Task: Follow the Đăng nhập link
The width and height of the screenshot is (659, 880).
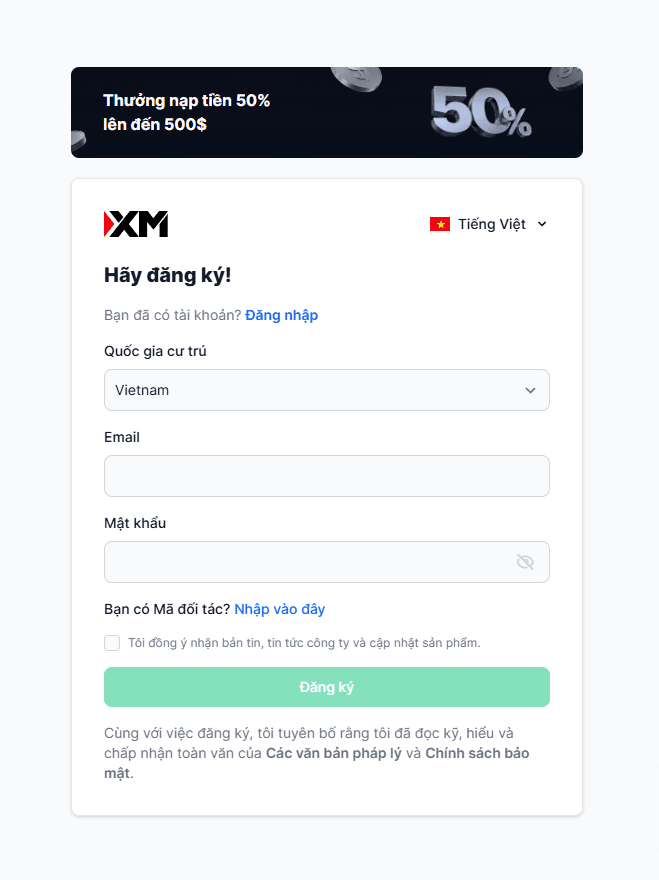Action: coord(281,315)
